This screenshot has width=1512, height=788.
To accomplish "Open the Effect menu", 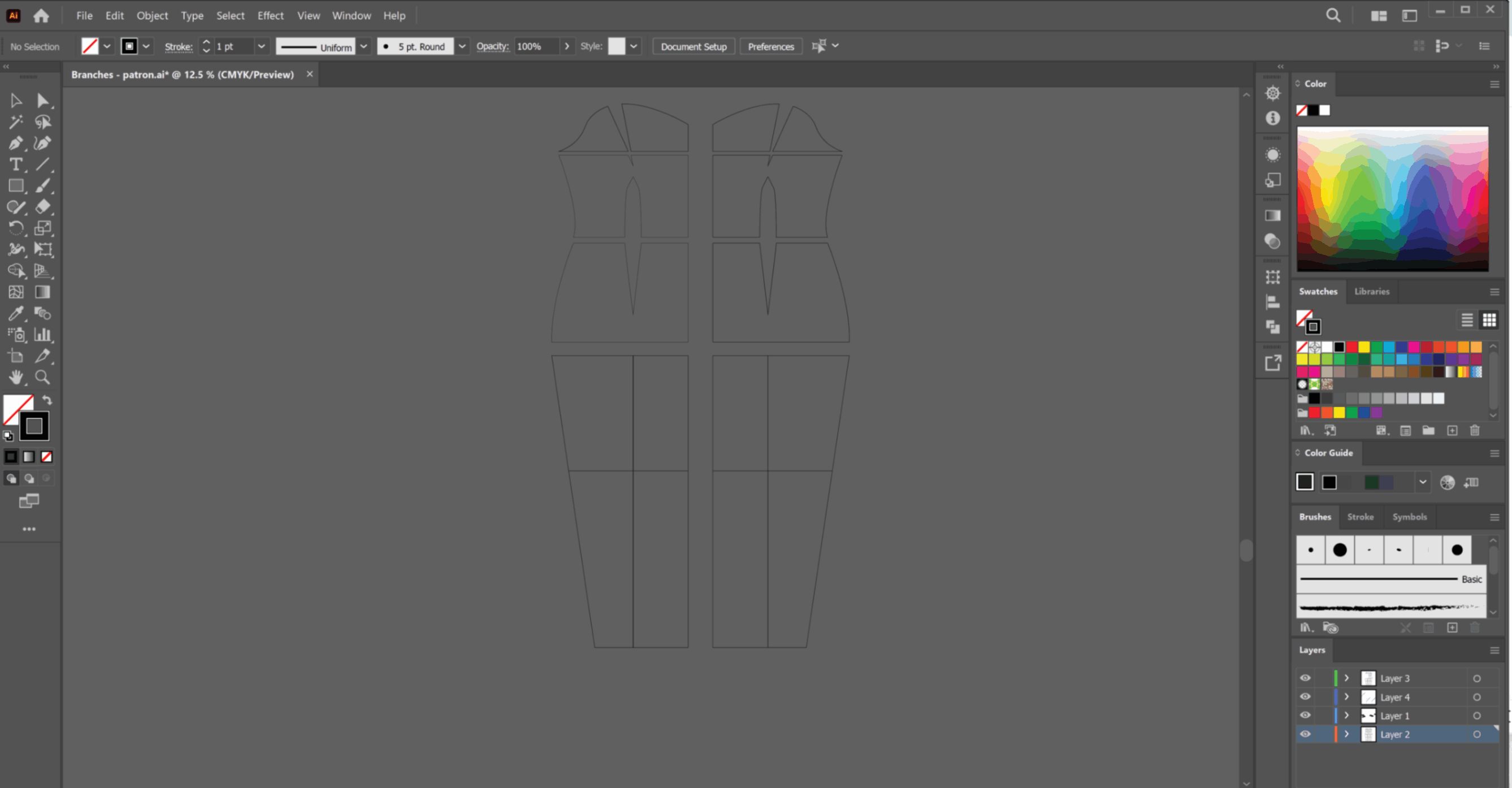I will pyautogui.click(x=271, y=16).
